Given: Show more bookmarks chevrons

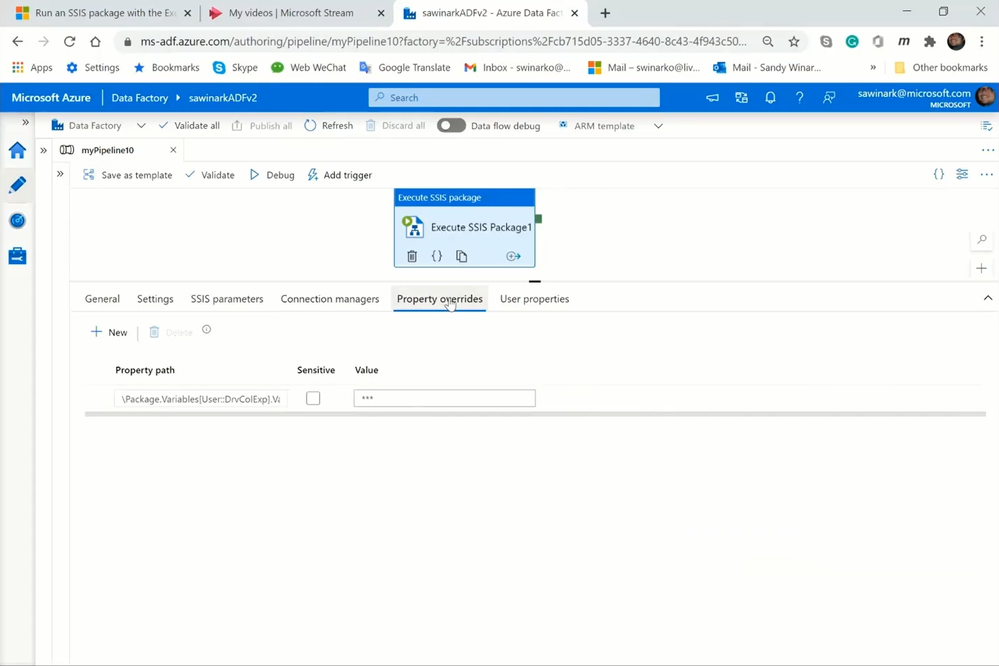Looking at the screenshot, I should point(873,67).
